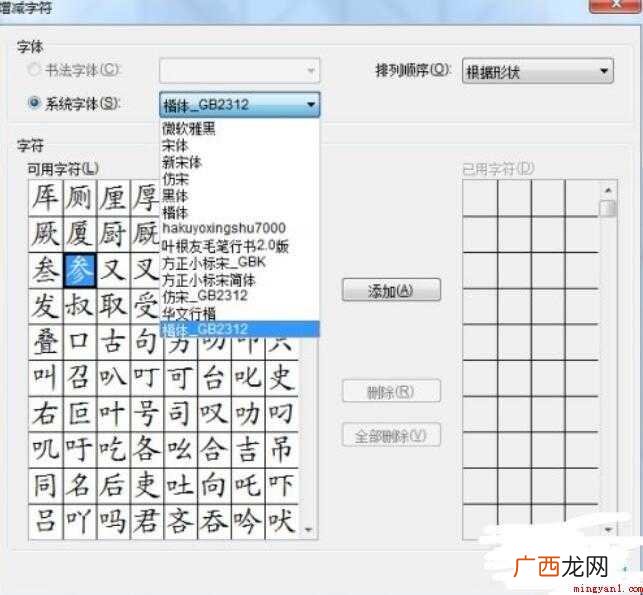Screen dimensions: 643x595
Task: Select the 书法字体 radio button
Action: pos(34,70)
